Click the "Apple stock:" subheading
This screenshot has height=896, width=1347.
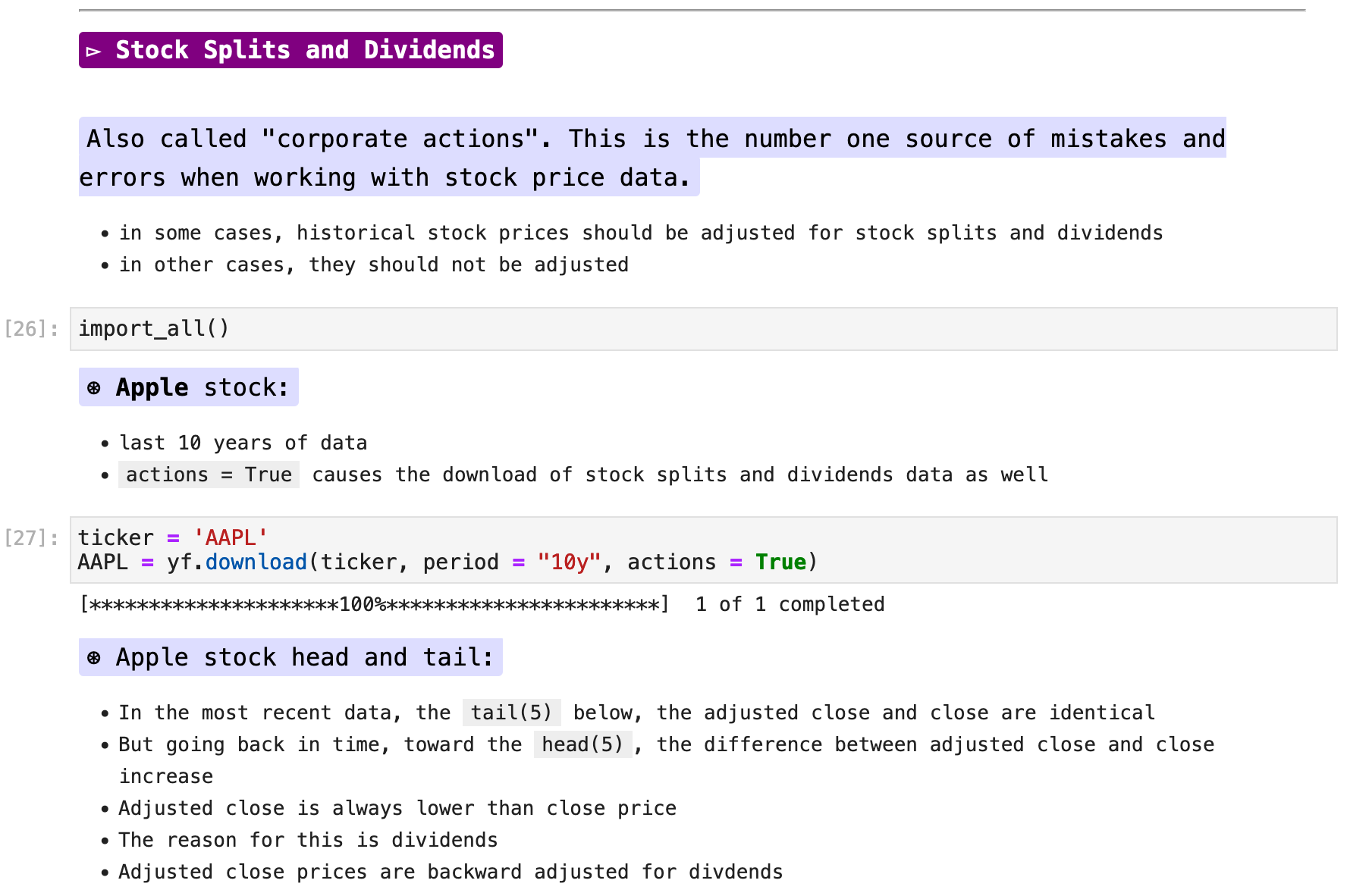point(188,387)
